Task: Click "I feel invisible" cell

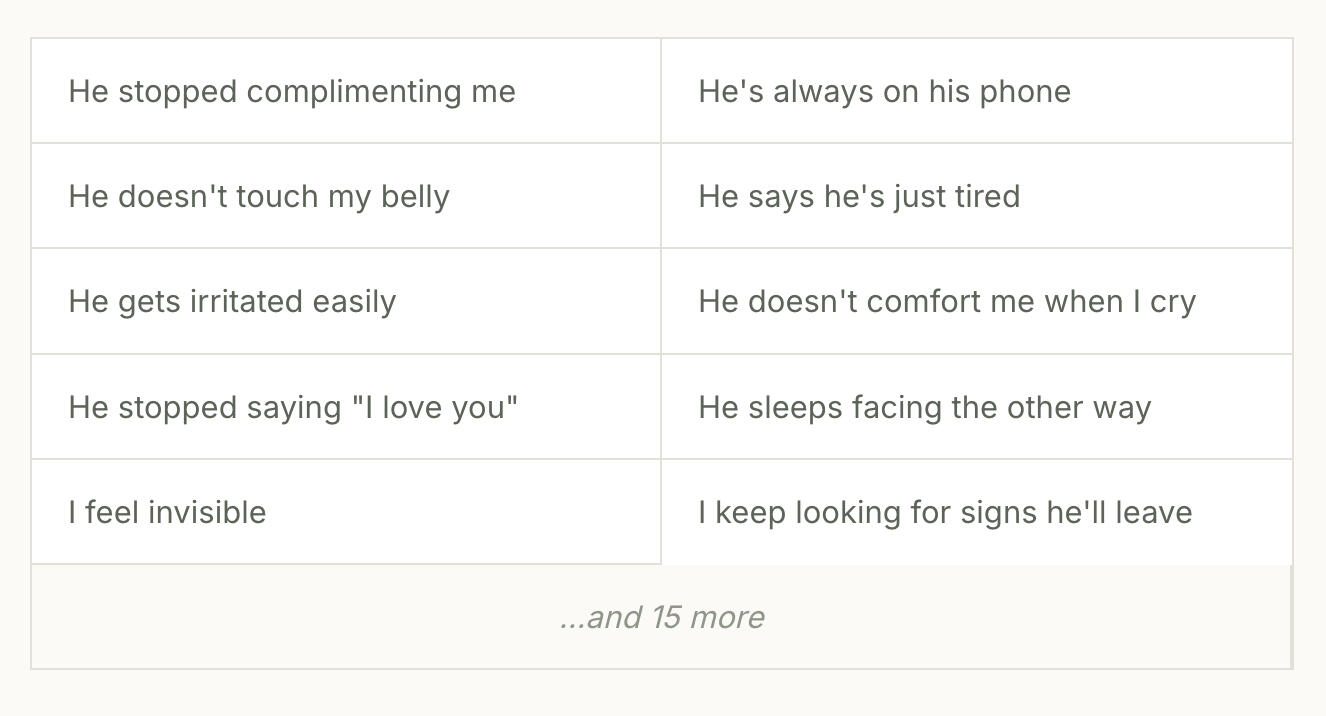Action: pos(346,512)
